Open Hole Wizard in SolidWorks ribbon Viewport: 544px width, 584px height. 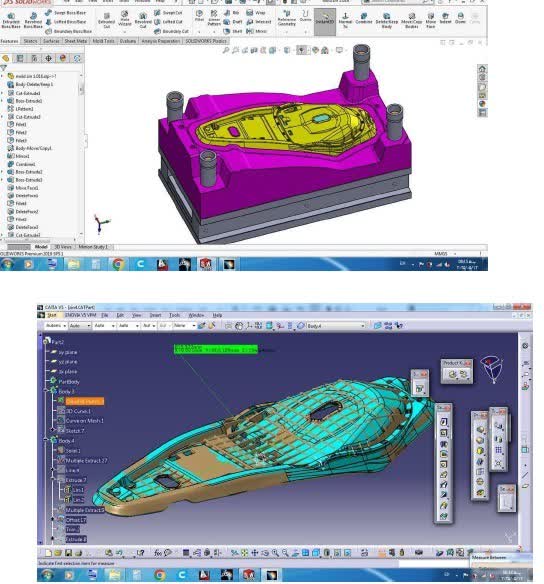[x=125, y=20]
